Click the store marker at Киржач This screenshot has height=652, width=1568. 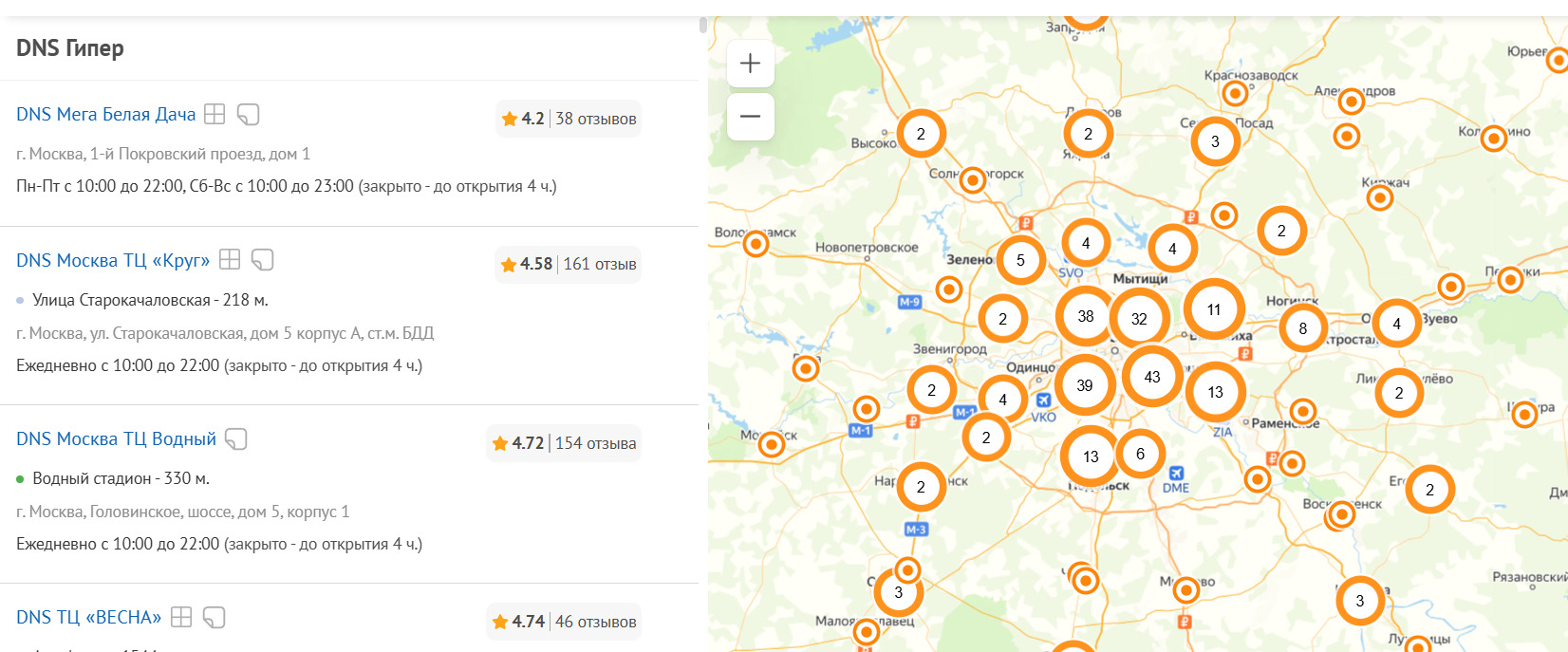1380,197
